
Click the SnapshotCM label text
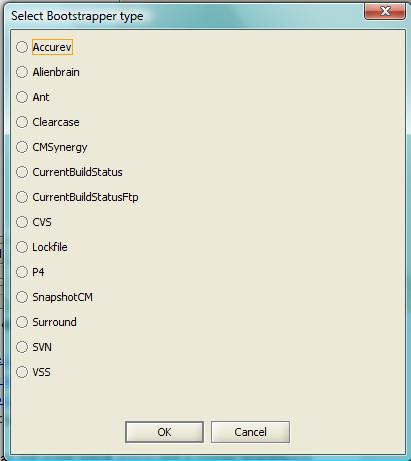tap(63, 297)
